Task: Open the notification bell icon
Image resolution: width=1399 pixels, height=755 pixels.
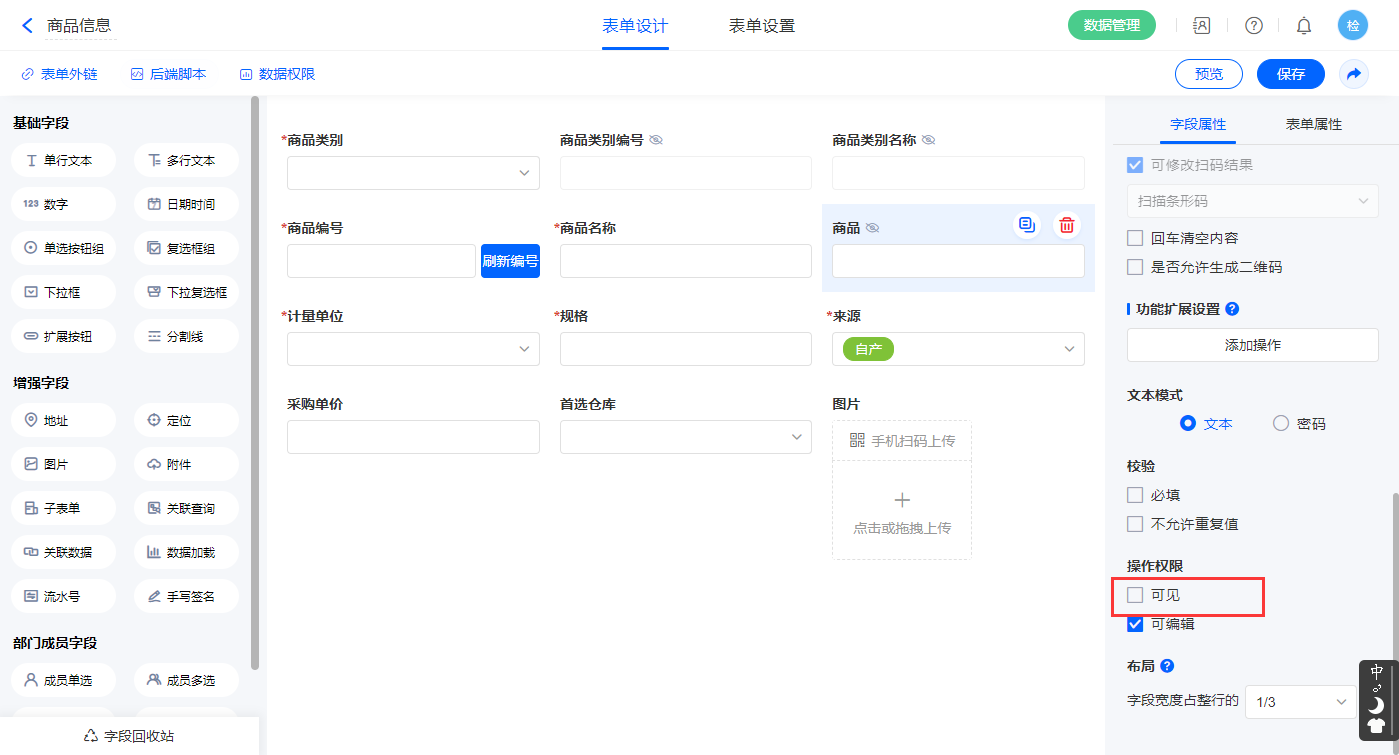Action: [x=1303, y=26]
